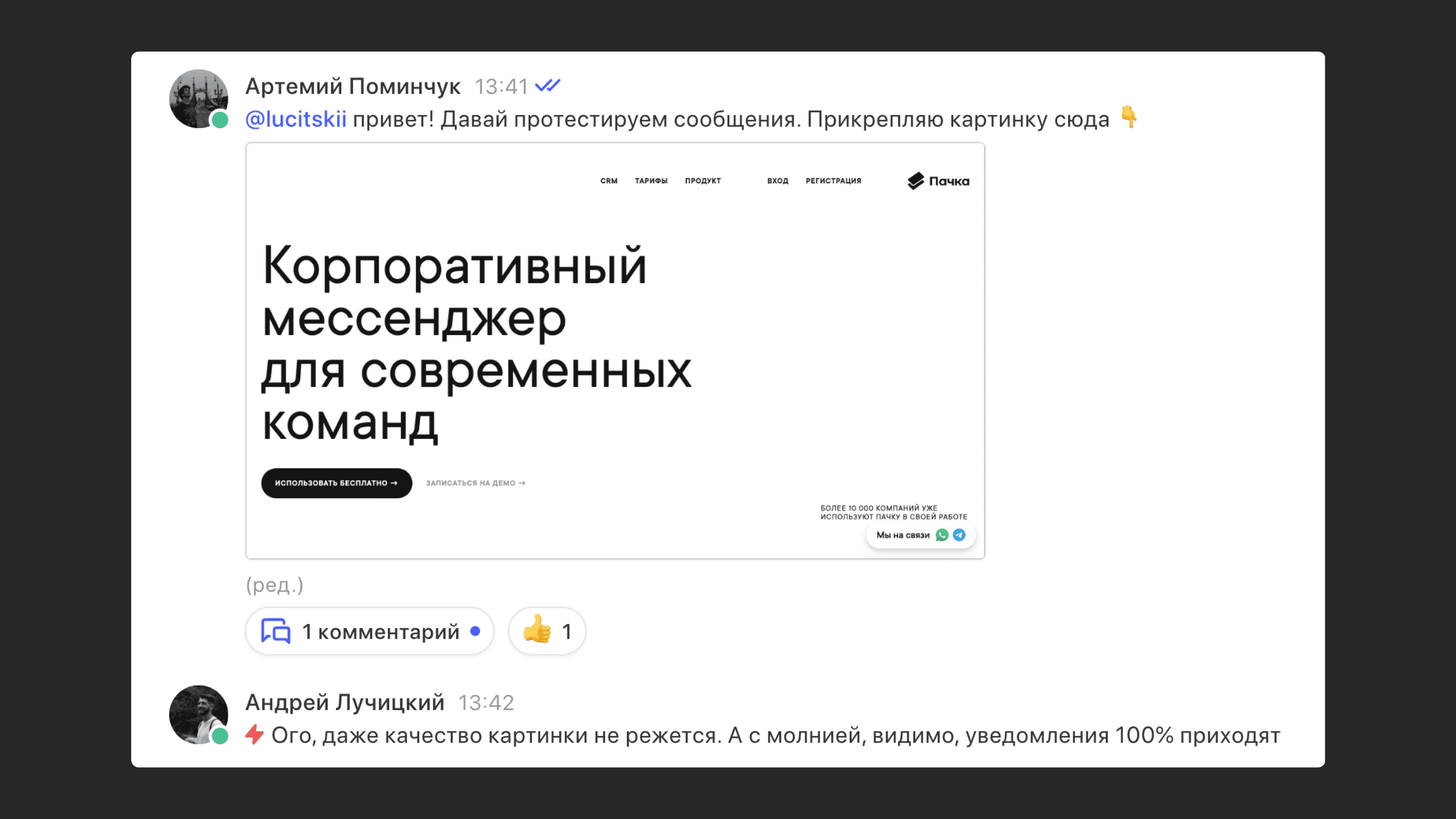The width and height of the screenshot is (1456, 819).
Task: Click sender name Андрей Лучицкий
Action: click(345, 703)
